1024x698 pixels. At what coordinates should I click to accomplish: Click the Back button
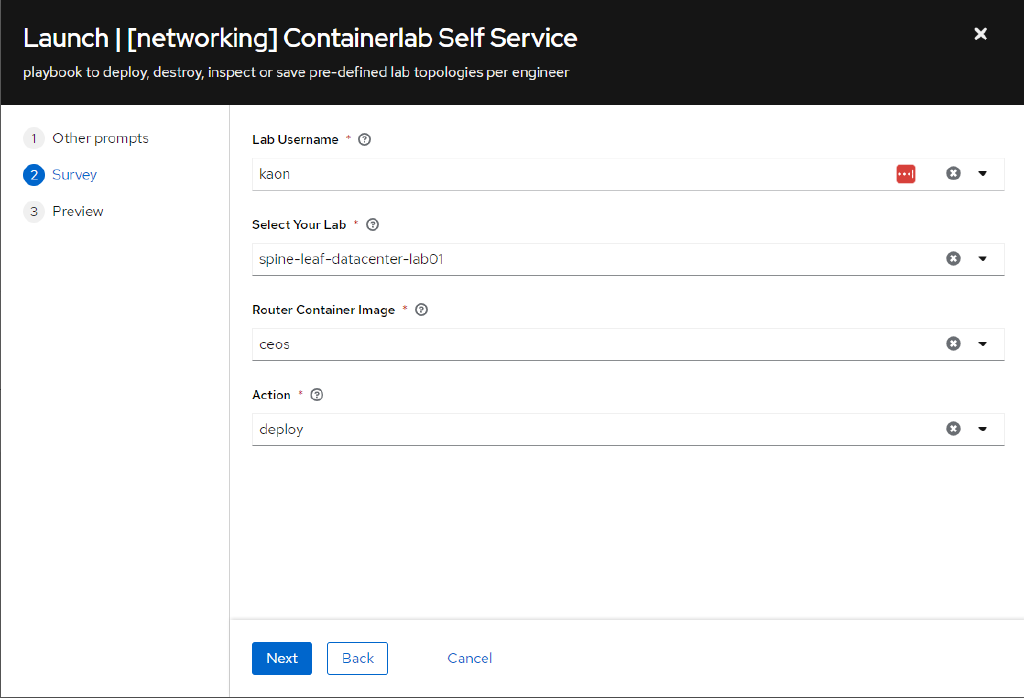pos(357,658)
